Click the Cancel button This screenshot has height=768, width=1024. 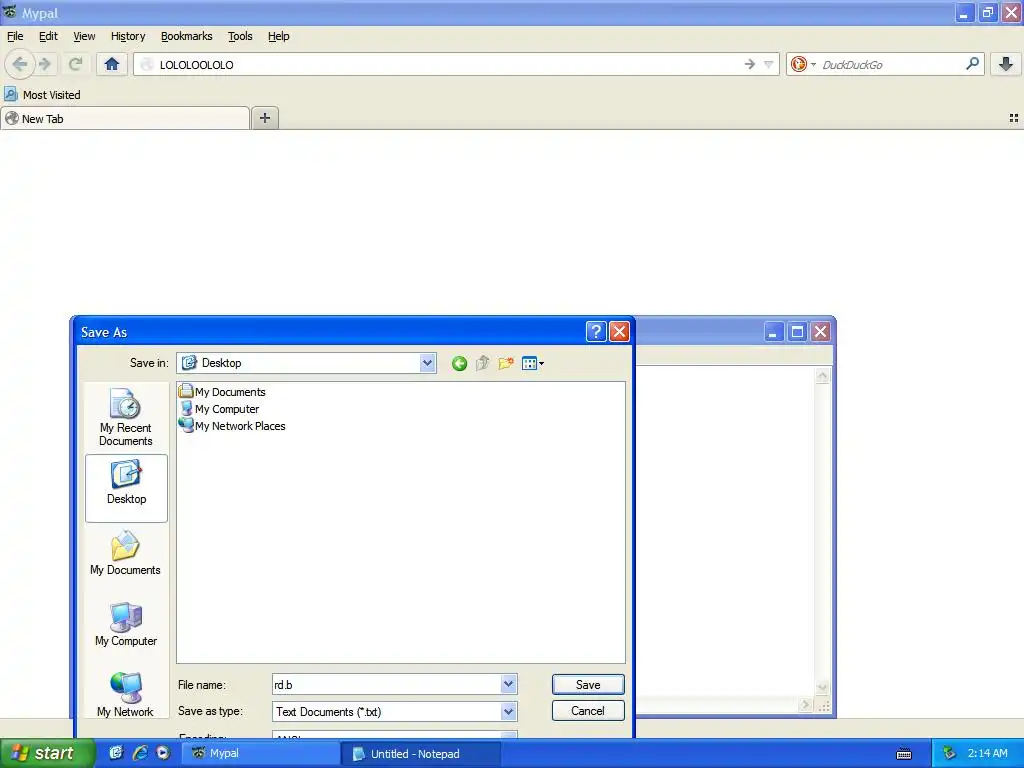[588, 711]
